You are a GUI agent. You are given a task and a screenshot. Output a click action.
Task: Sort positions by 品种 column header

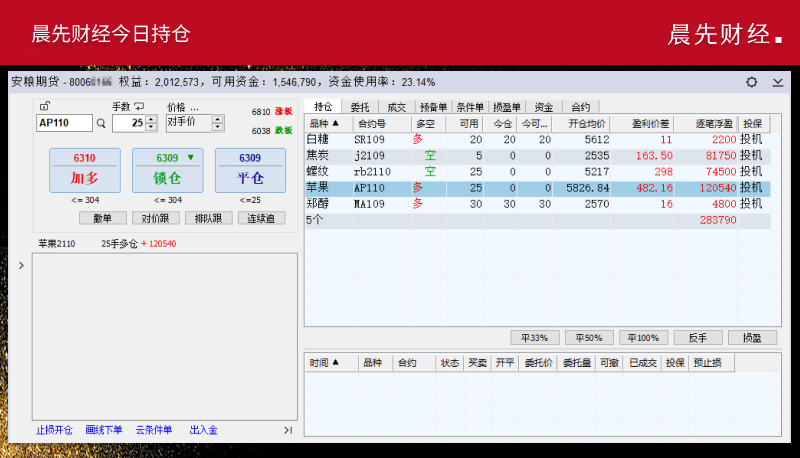[325, 123]
